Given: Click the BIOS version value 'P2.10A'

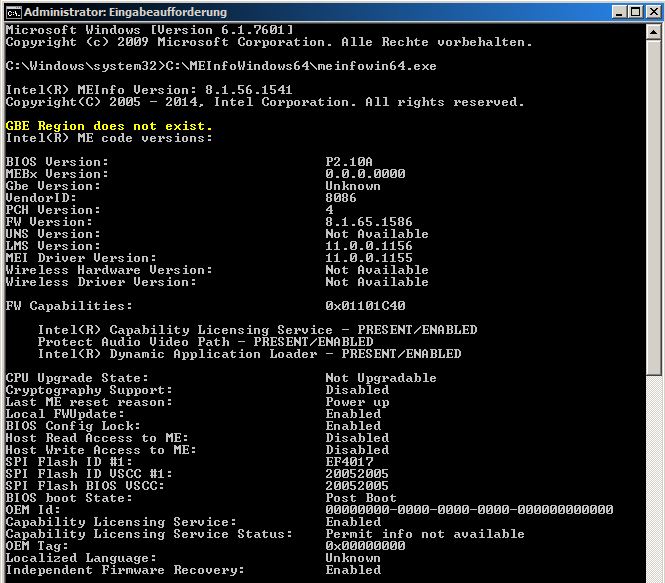Looking at the screenshot, I should [349, 162].
